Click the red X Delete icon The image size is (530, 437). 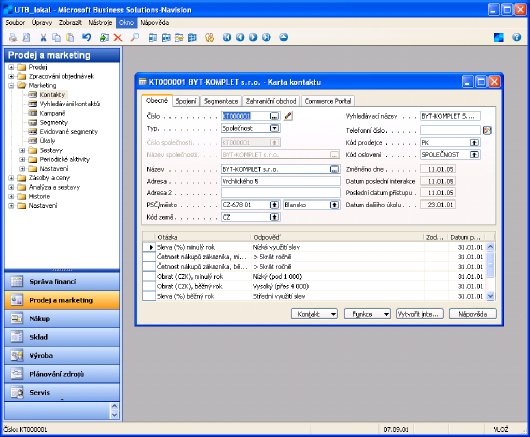pos(118,38)
